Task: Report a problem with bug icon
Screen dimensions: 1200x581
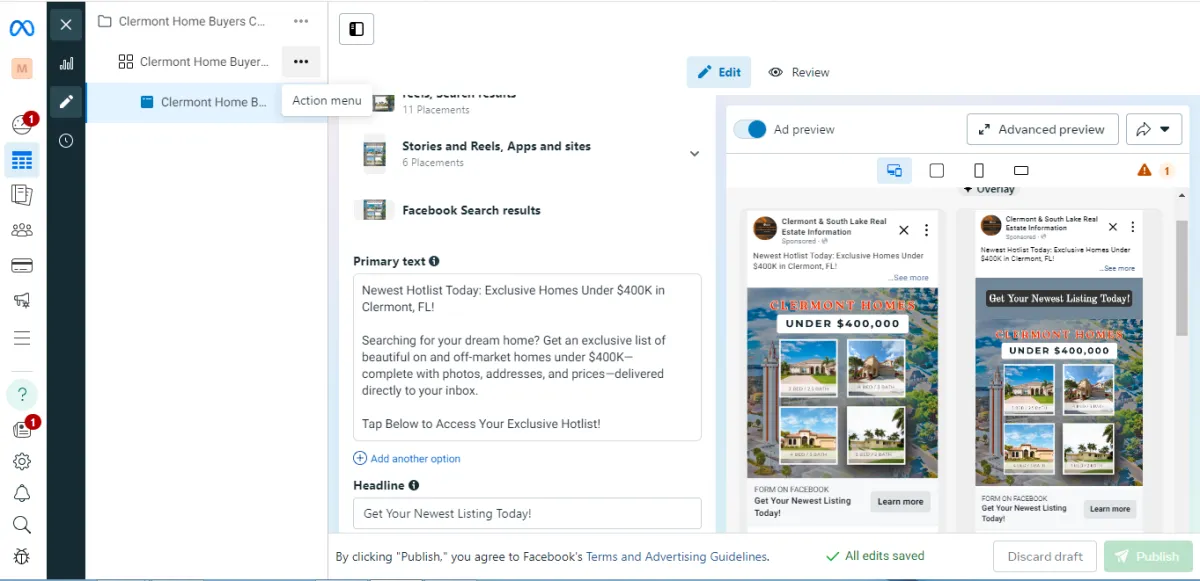Action: point(22,557)
